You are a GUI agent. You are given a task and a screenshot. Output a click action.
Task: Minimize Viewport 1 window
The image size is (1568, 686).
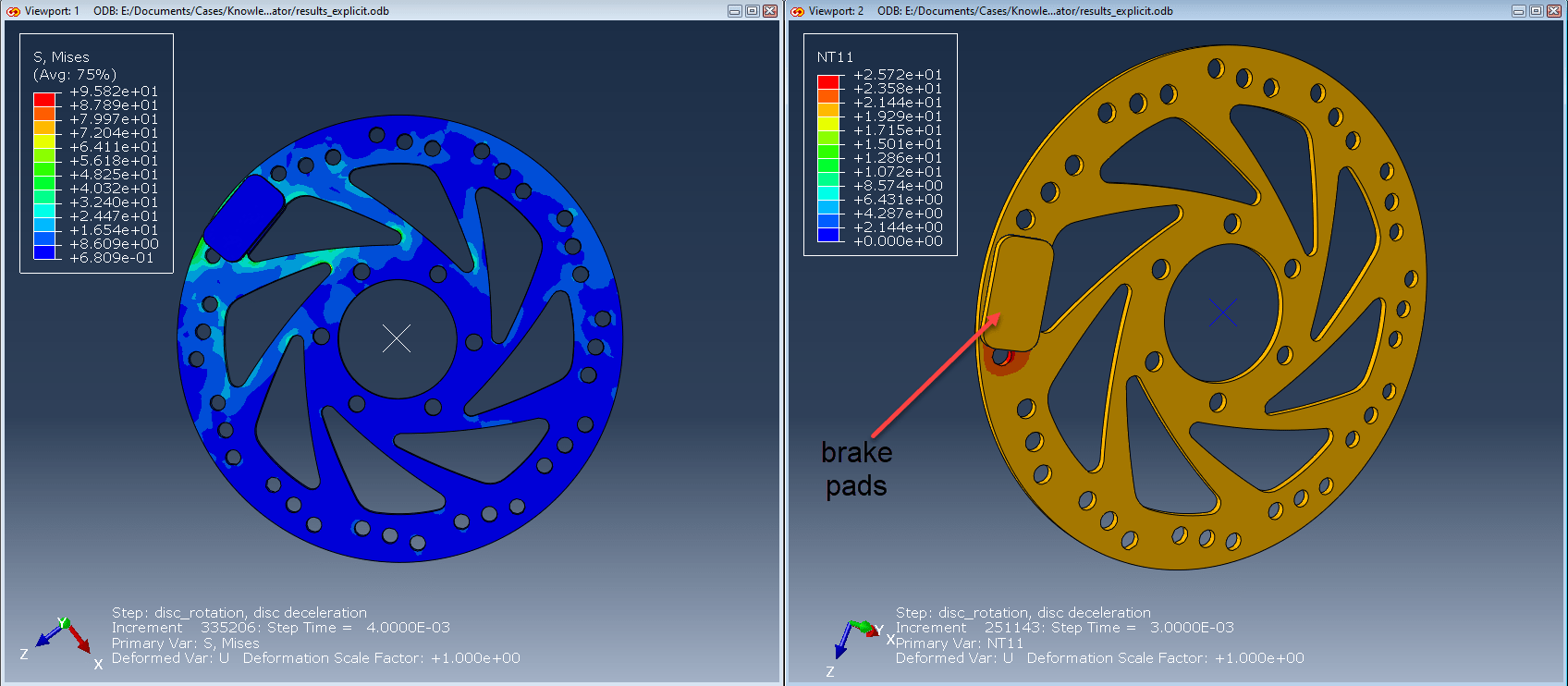coord(735,11)
